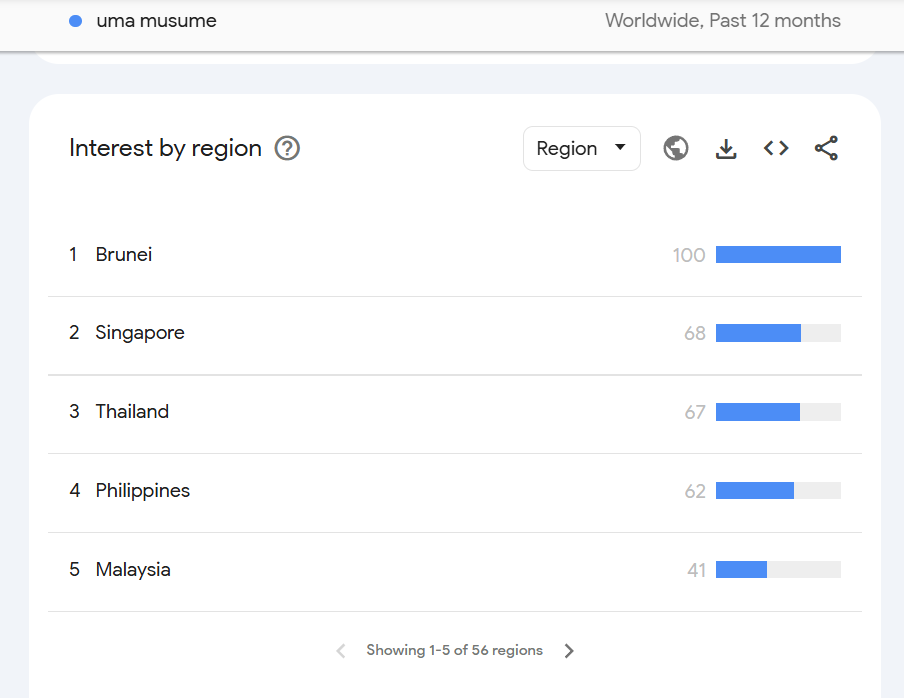Screen dimensions: 904x698
Task: Share the Interest by region card
Action: tap(826, 148)
